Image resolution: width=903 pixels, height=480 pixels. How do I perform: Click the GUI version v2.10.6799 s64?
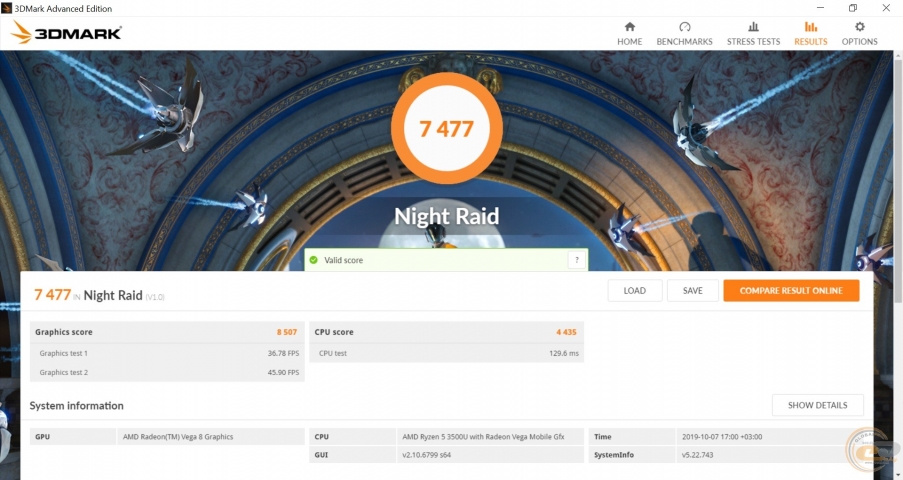[426, 455]
